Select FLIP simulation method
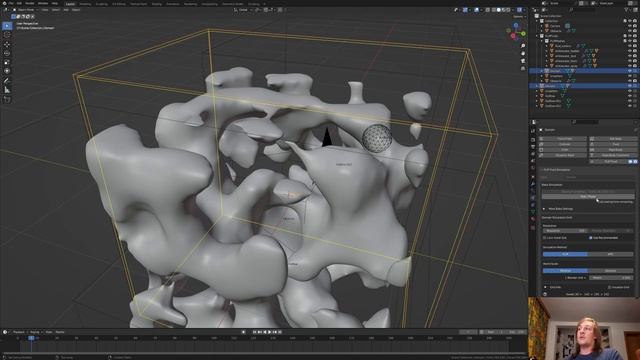This screenshot has height=360, width=640. pos(565,254)
